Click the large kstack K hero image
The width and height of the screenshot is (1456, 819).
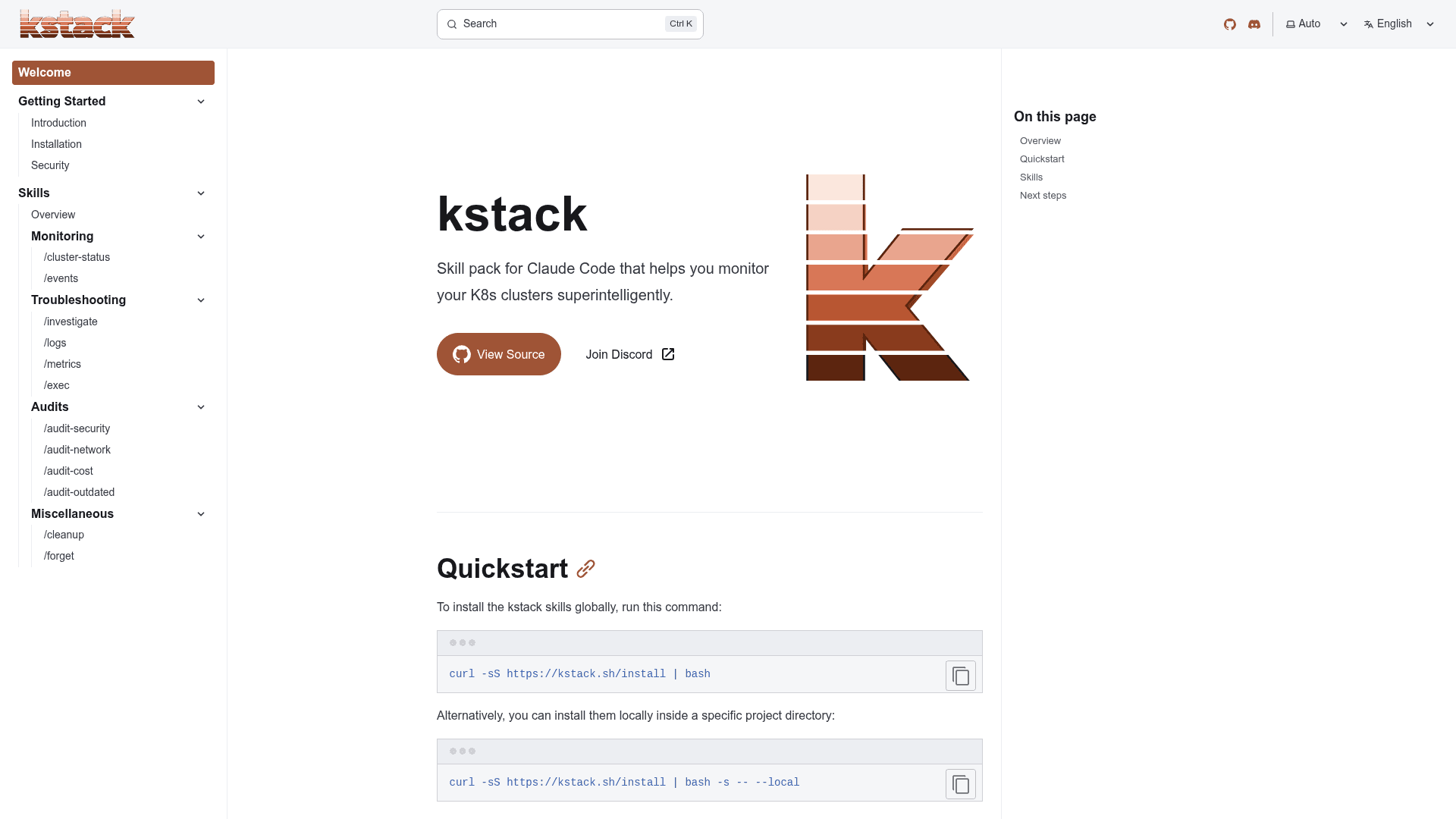(x=890, y=278)
